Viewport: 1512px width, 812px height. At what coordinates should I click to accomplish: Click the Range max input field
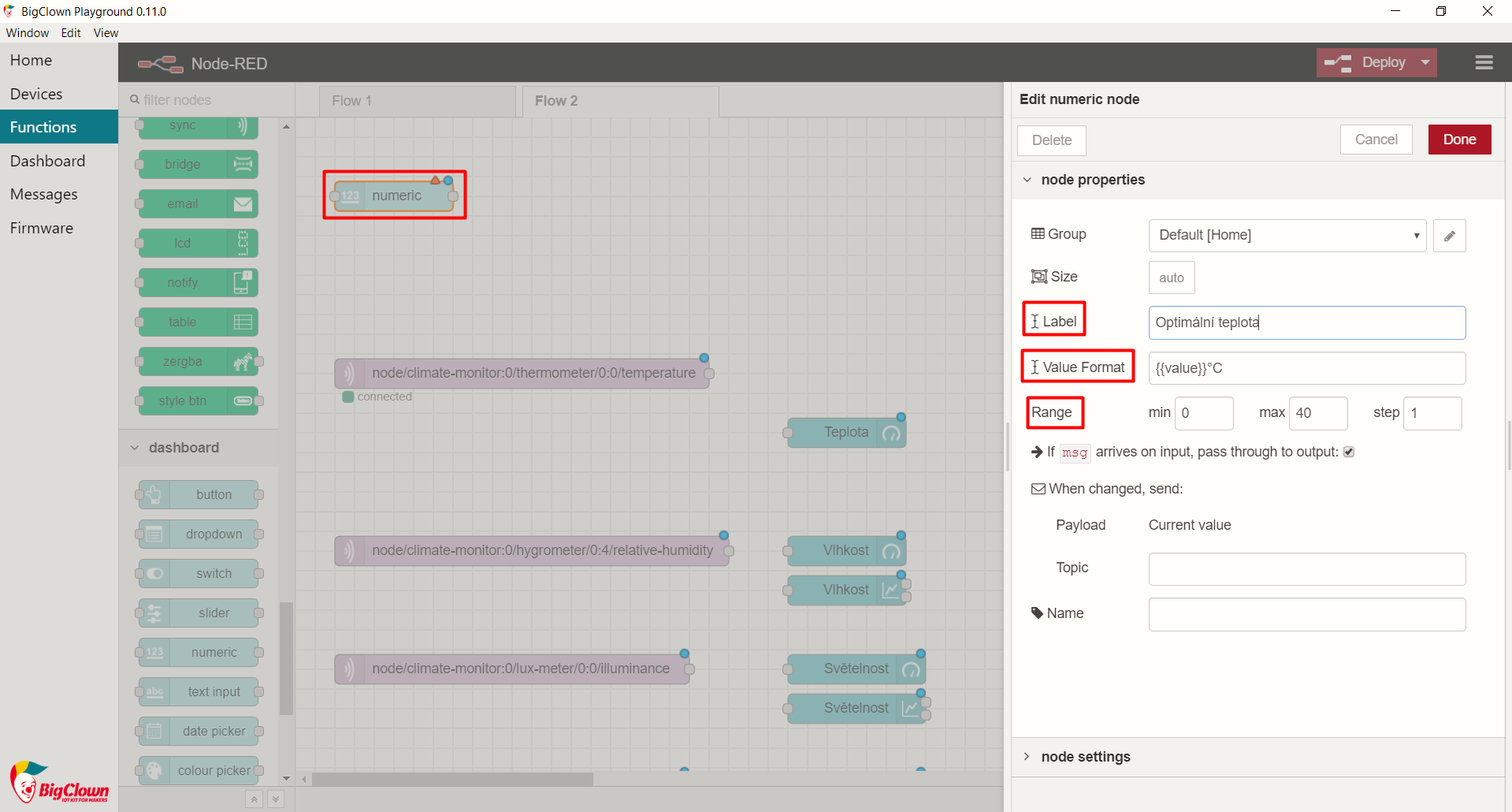click(x=1318, y=413)
